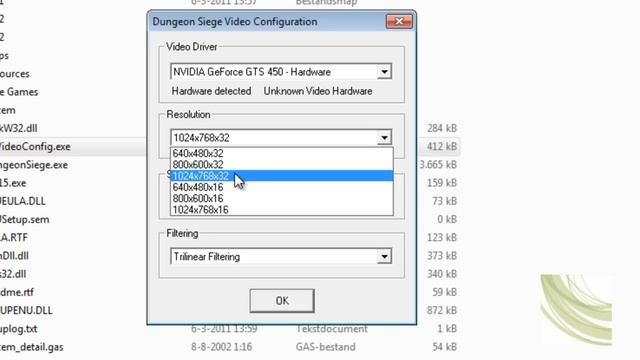Viewport: 640px width, 360px height.
Task: Select the EULA.DLL file in Explorer
Action: 23,201
